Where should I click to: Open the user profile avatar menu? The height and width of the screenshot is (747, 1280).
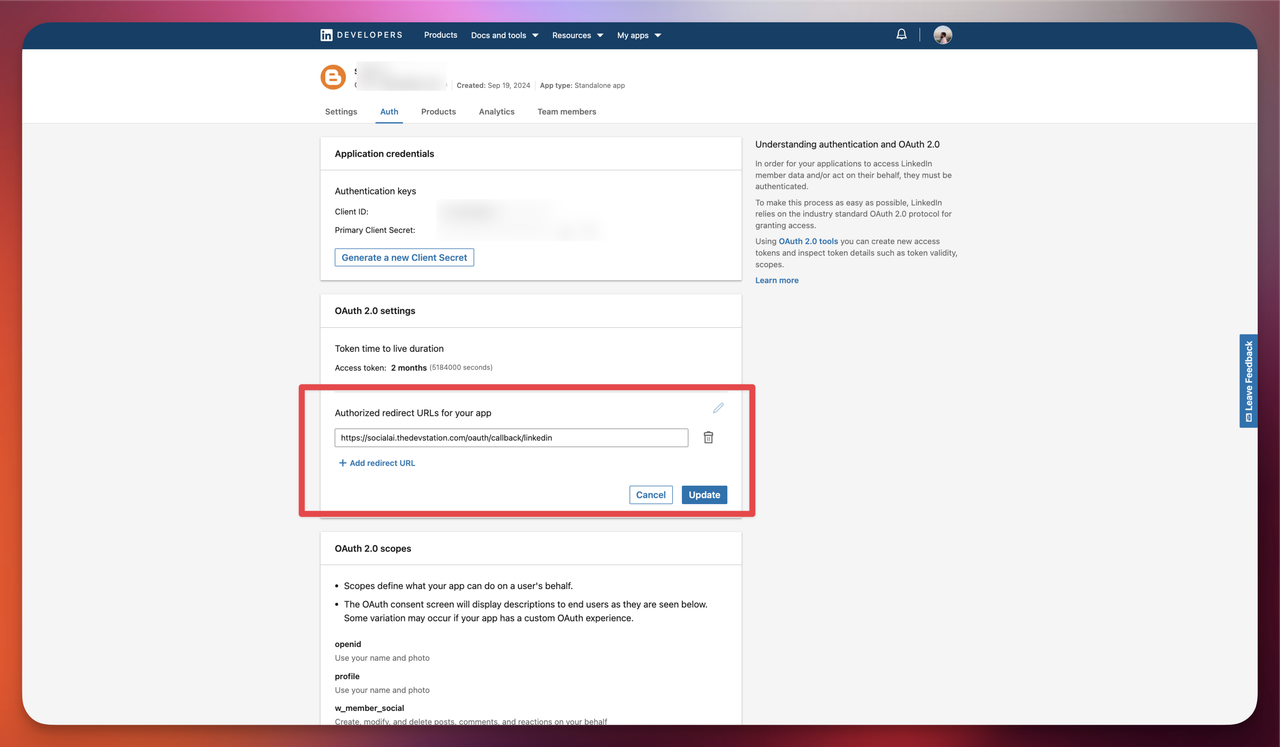(943, 35)
